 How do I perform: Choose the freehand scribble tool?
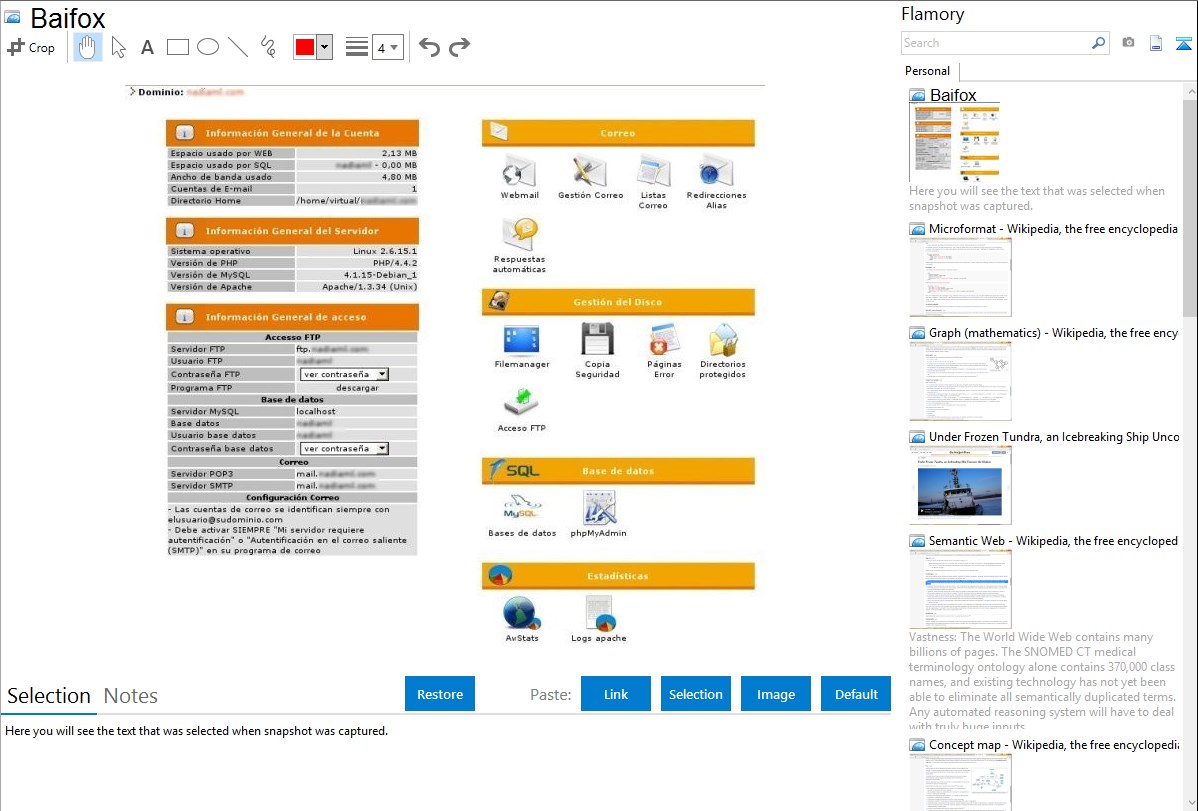tap(268, 47)
